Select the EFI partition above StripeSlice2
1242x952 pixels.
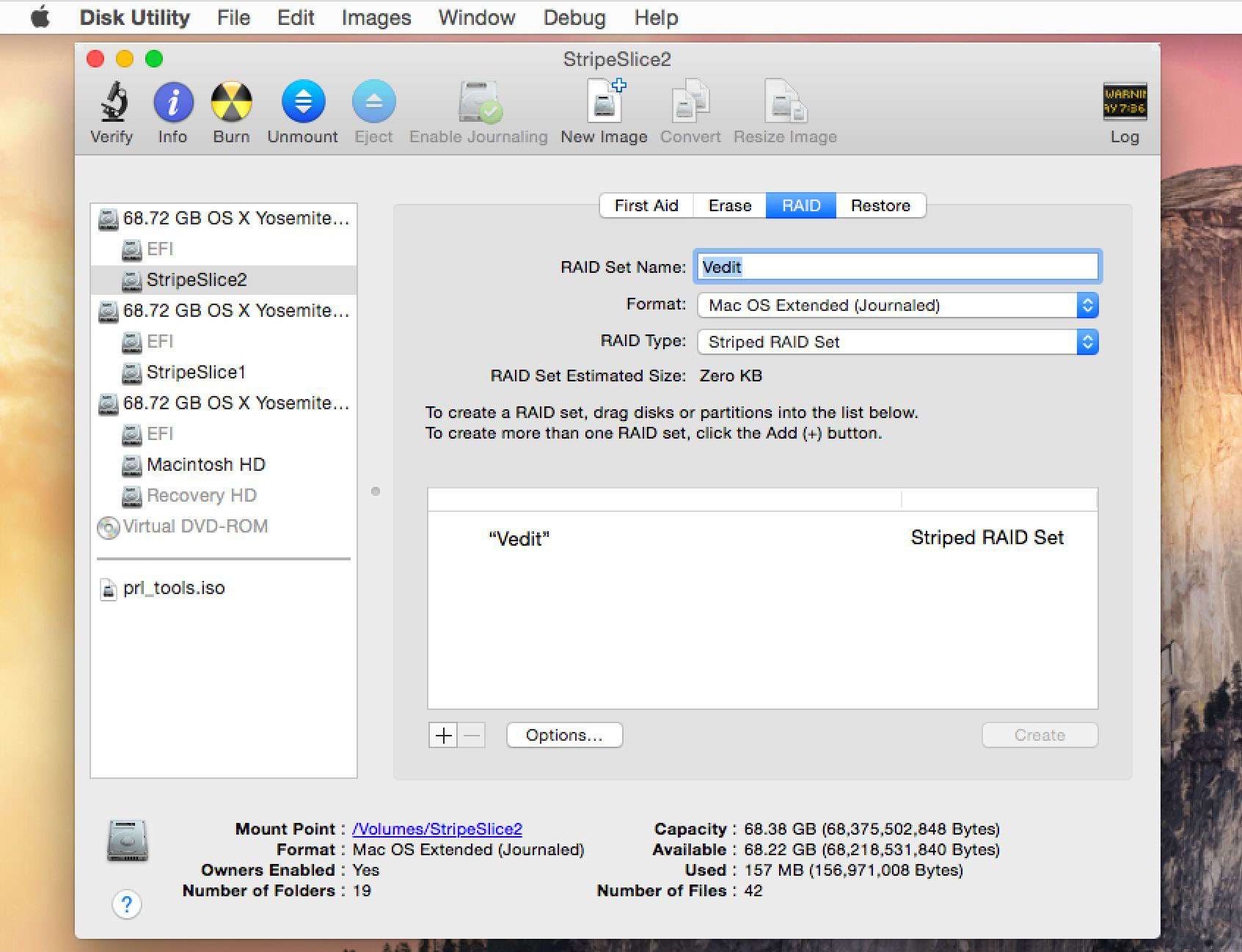click(224, 249)
